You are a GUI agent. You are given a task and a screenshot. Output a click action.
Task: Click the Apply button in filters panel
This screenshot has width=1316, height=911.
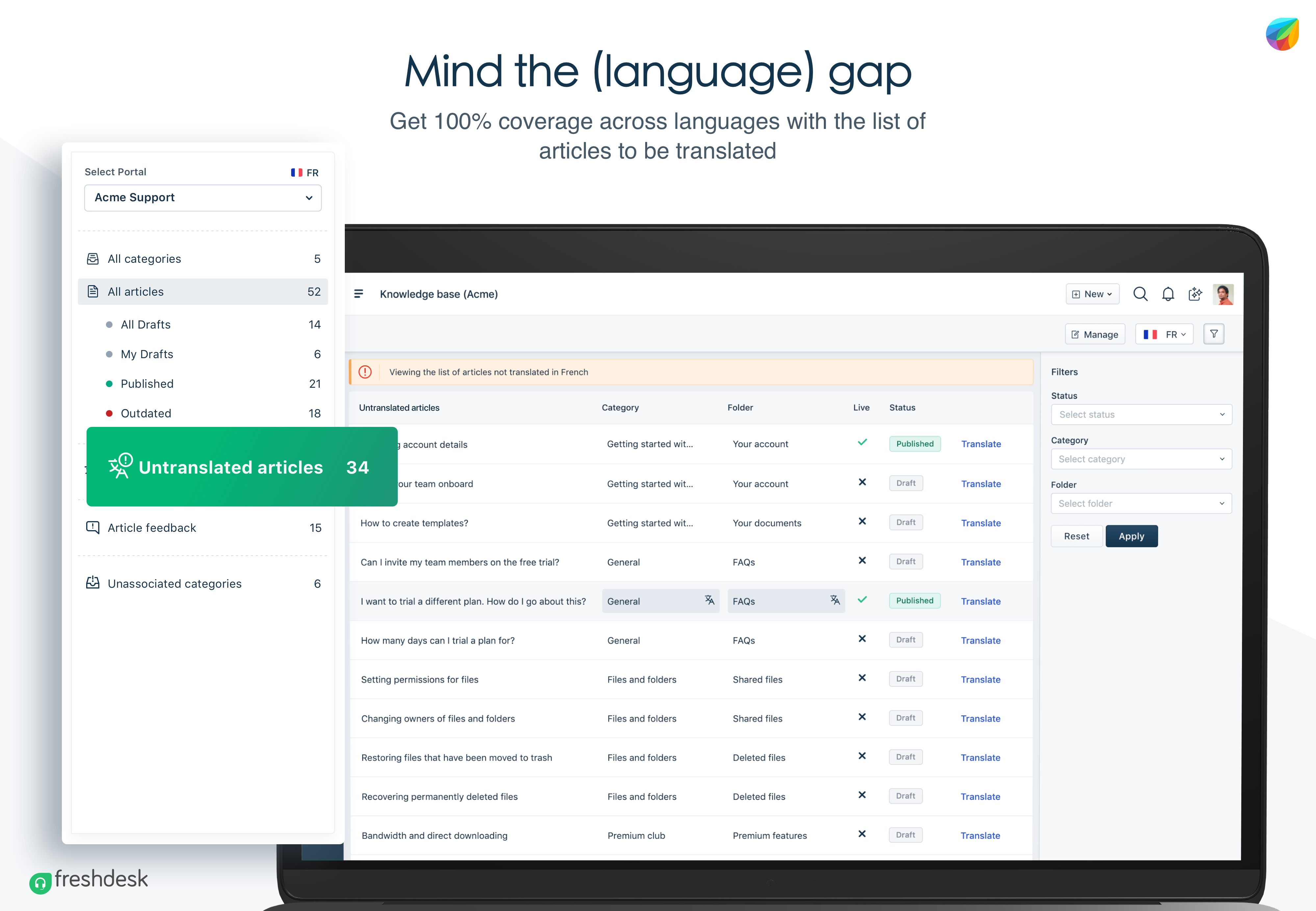[x=1131, y=536]
